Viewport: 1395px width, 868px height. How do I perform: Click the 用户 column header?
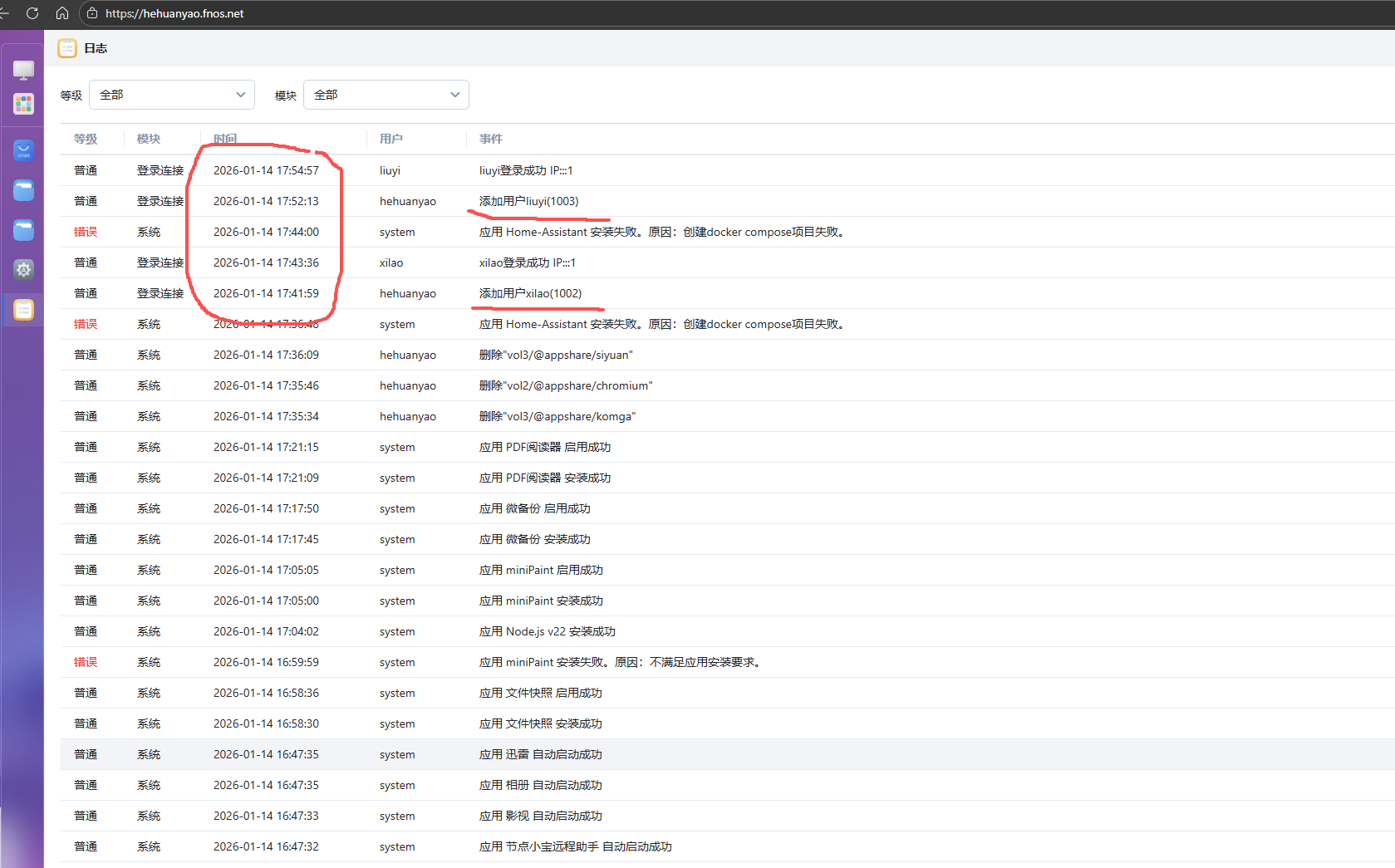[391, 139]
